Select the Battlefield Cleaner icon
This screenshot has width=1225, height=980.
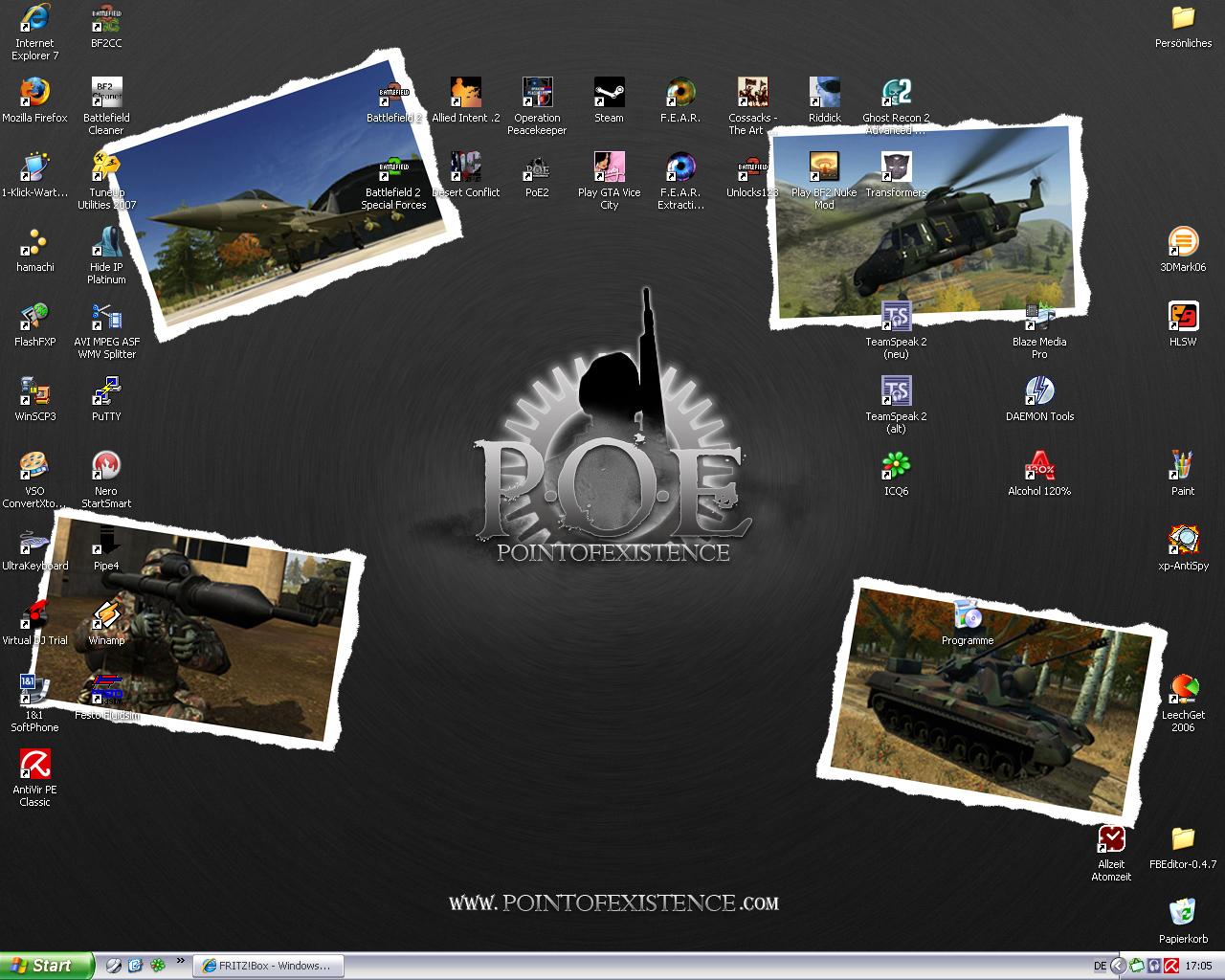(x=106, y=93)
